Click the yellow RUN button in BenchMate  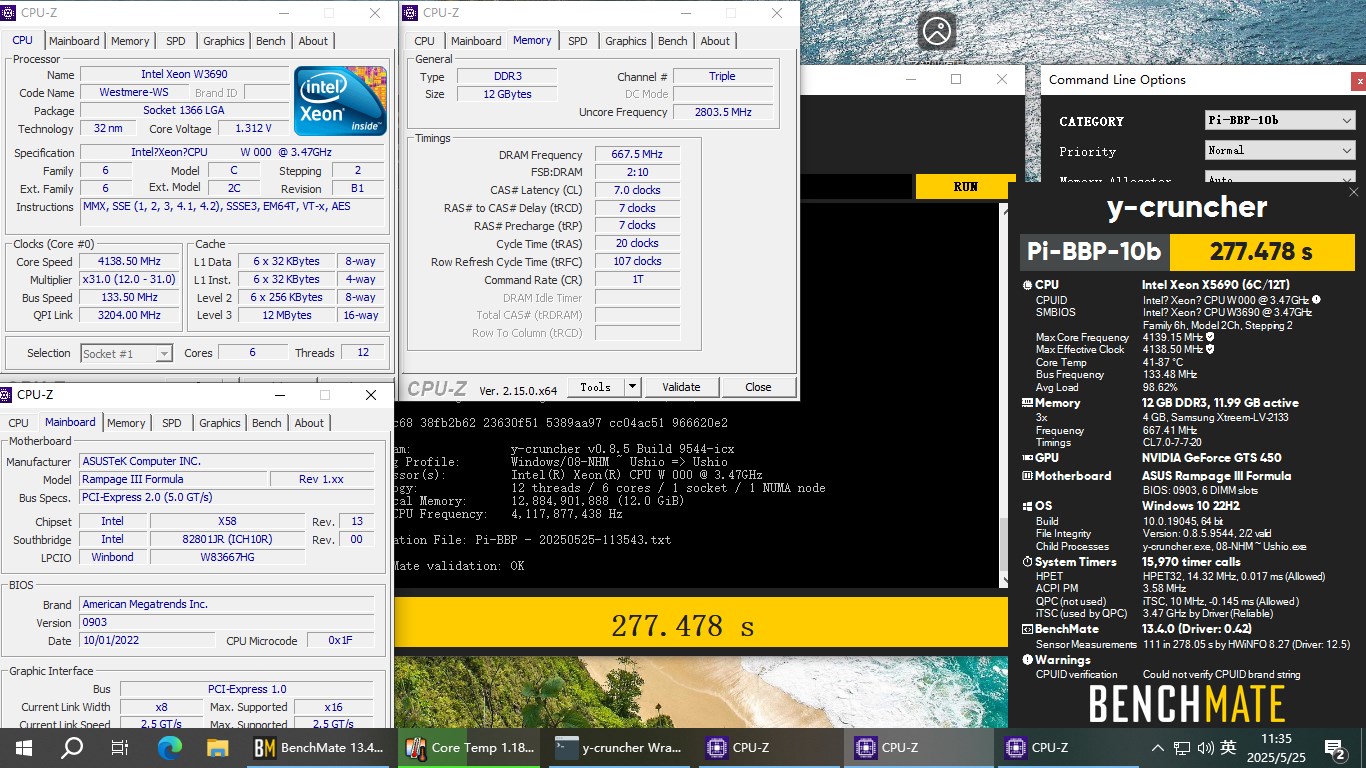[x=965, y=187]
